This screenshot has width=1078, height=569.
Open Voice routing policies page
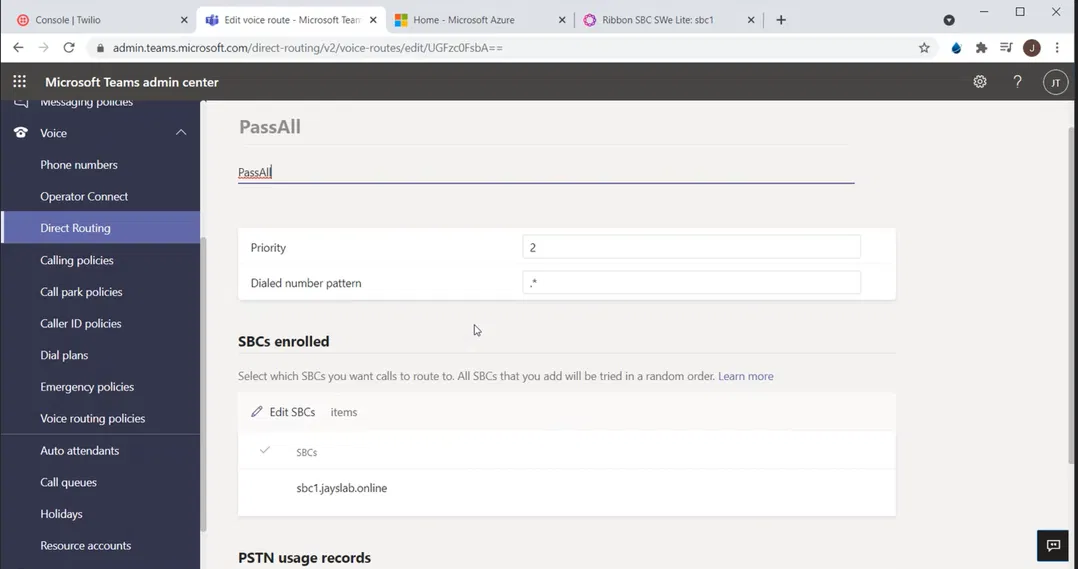92,419
